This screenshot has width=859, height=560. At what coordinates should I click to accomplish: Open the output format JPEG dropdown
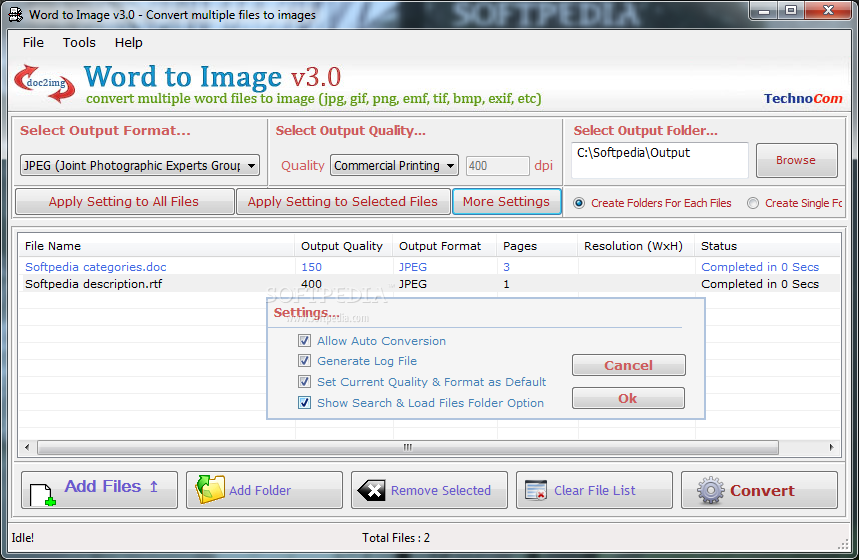coord(140,165)
